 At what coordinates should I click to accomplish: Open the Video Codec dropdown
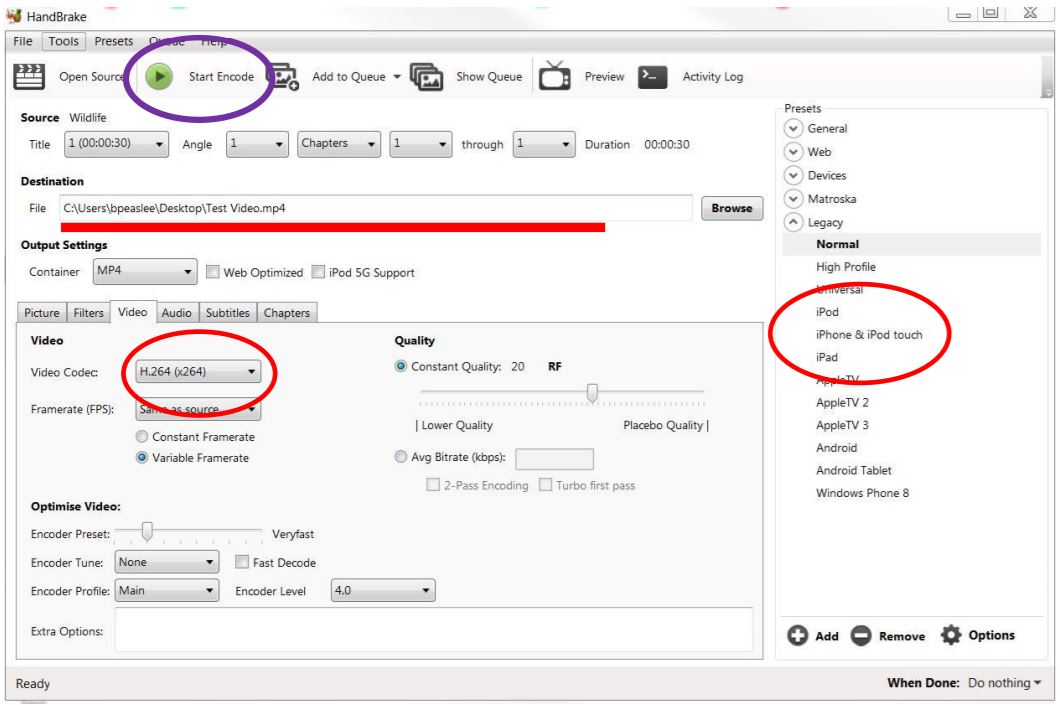(x=198, y=371)
